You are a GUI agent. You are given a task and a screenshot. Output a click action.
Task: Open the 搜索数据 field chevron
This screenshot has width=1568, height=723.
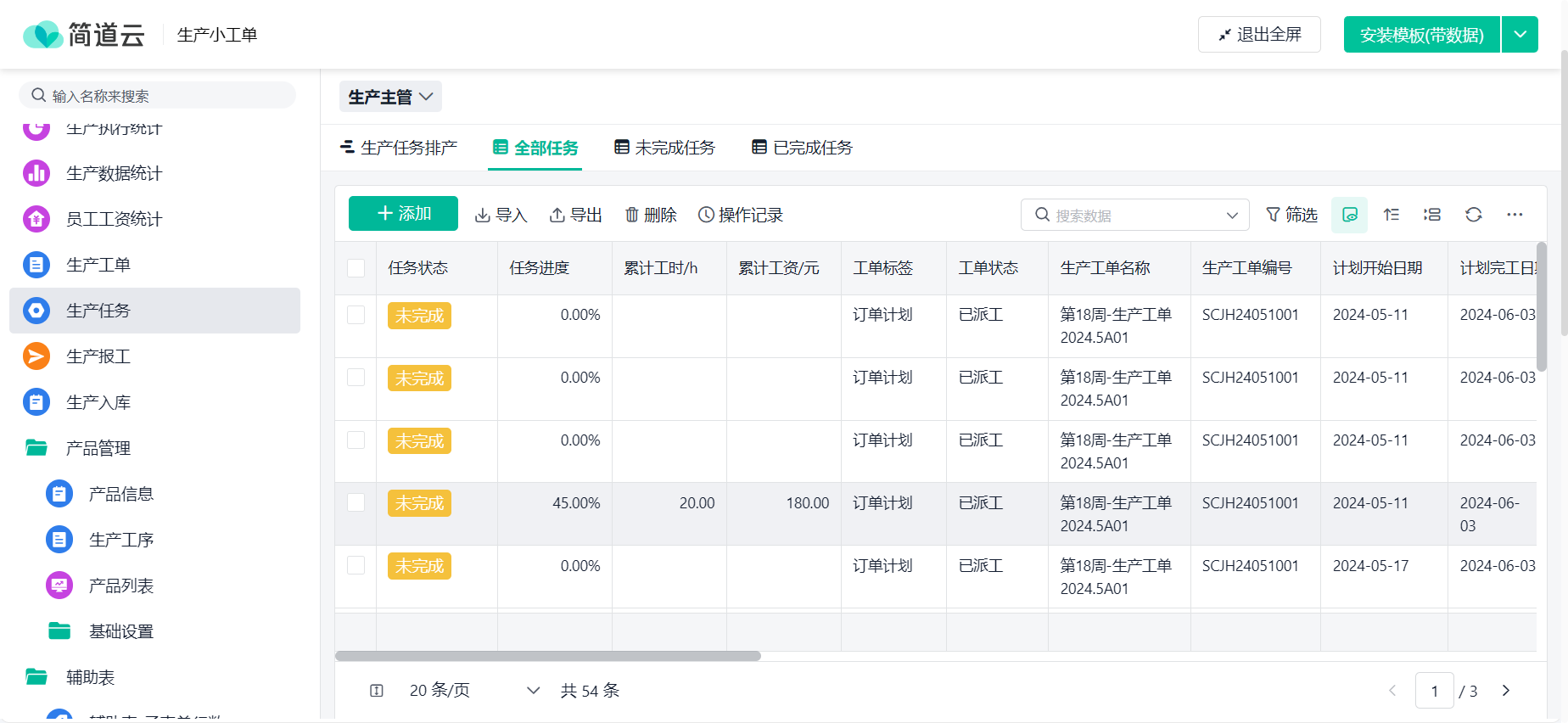click(1232, 216)
